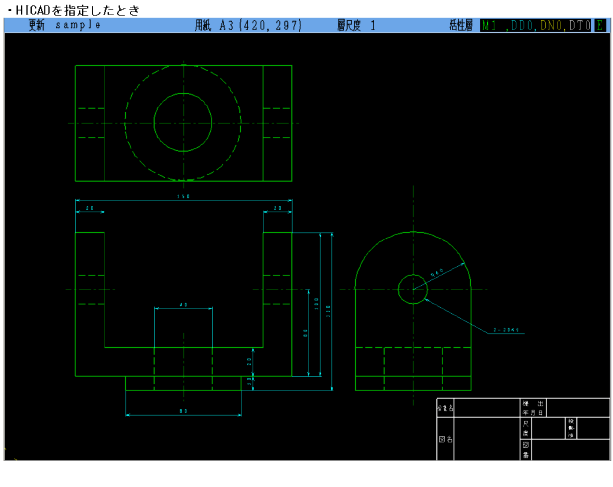
Task: Select the 'R40' radius dimension text
Action: (437, 273)
